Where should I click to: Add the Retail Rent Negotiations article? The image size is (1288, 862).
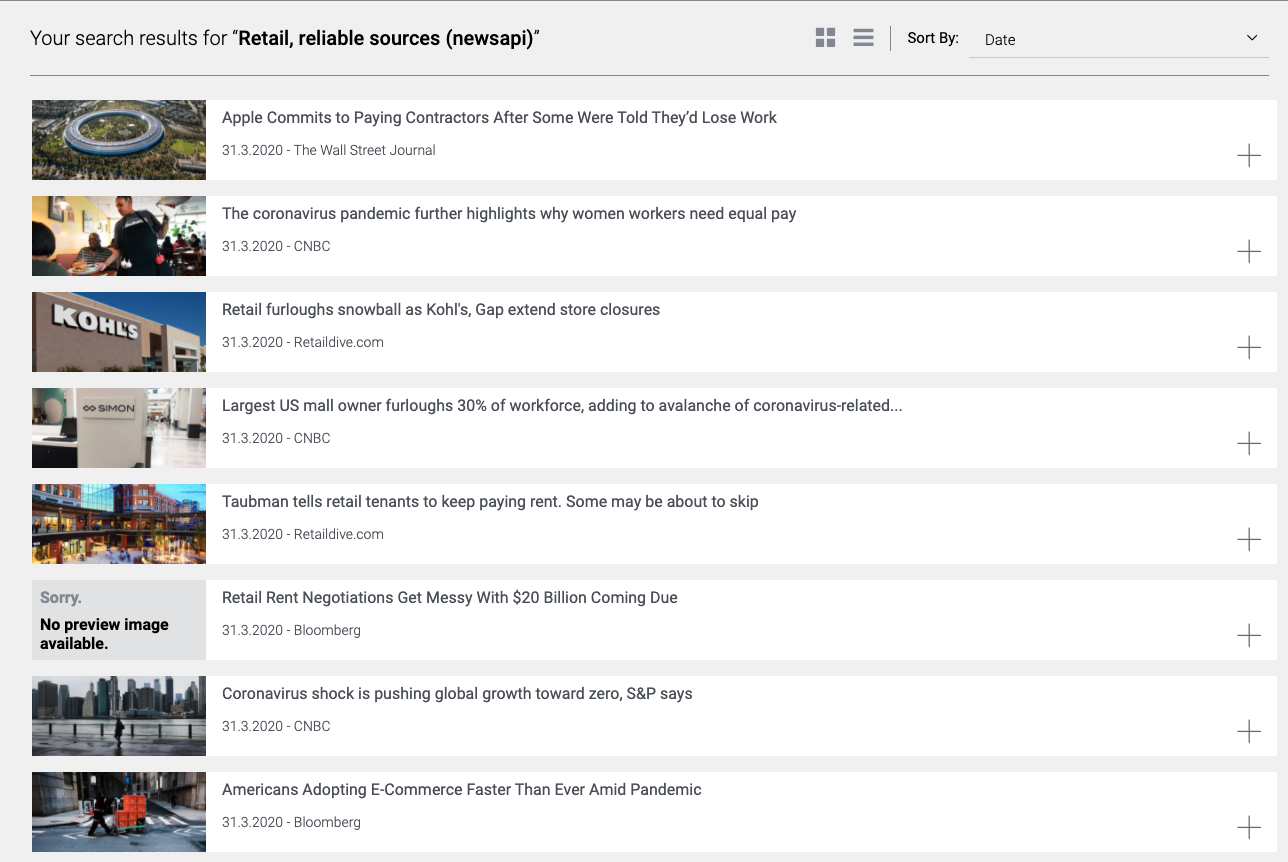tap(1249, 635)
